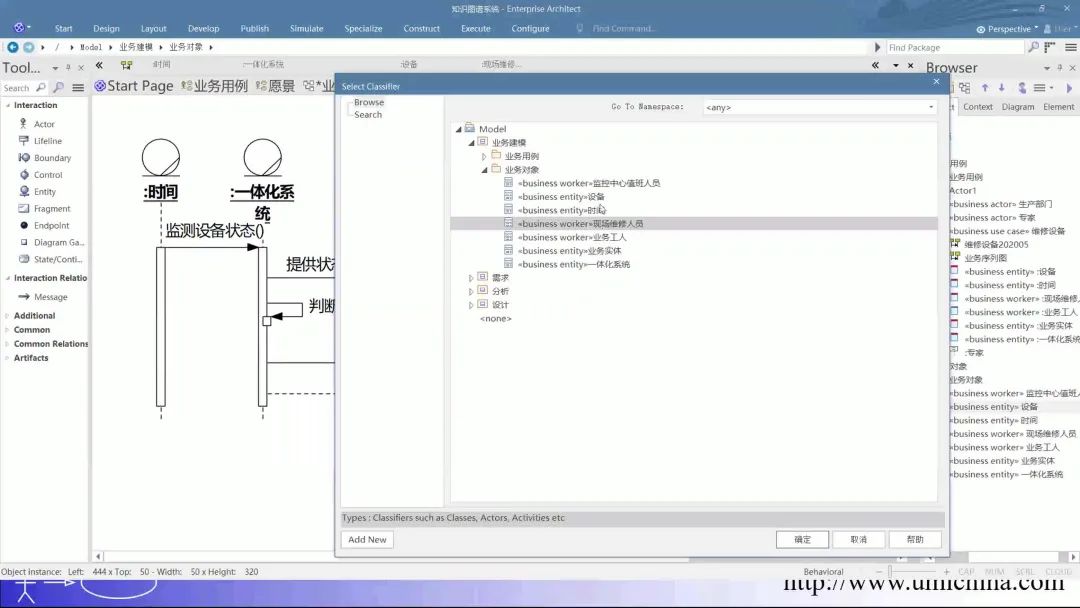
Task: Expand the 设计 node in classifier tree
Action: tap(471, 305)
